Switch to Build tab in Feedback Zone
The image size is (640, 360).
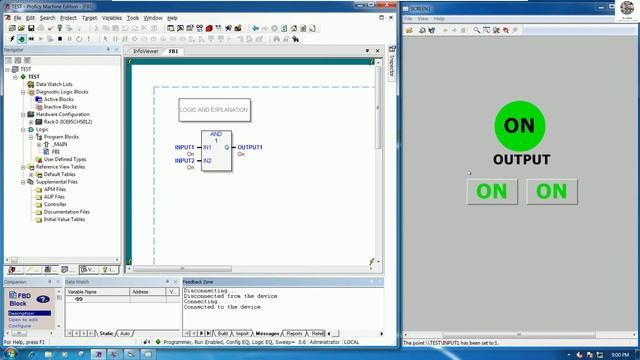[x=222, y=333]
